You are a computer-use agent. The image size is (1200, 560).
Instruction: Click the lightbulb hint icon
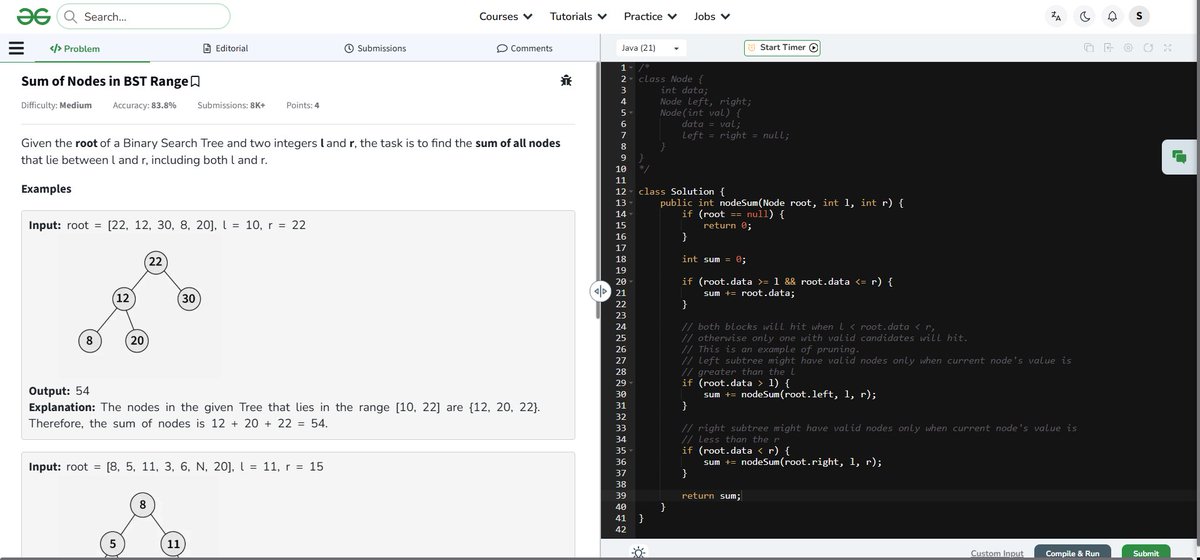[639, 552]
